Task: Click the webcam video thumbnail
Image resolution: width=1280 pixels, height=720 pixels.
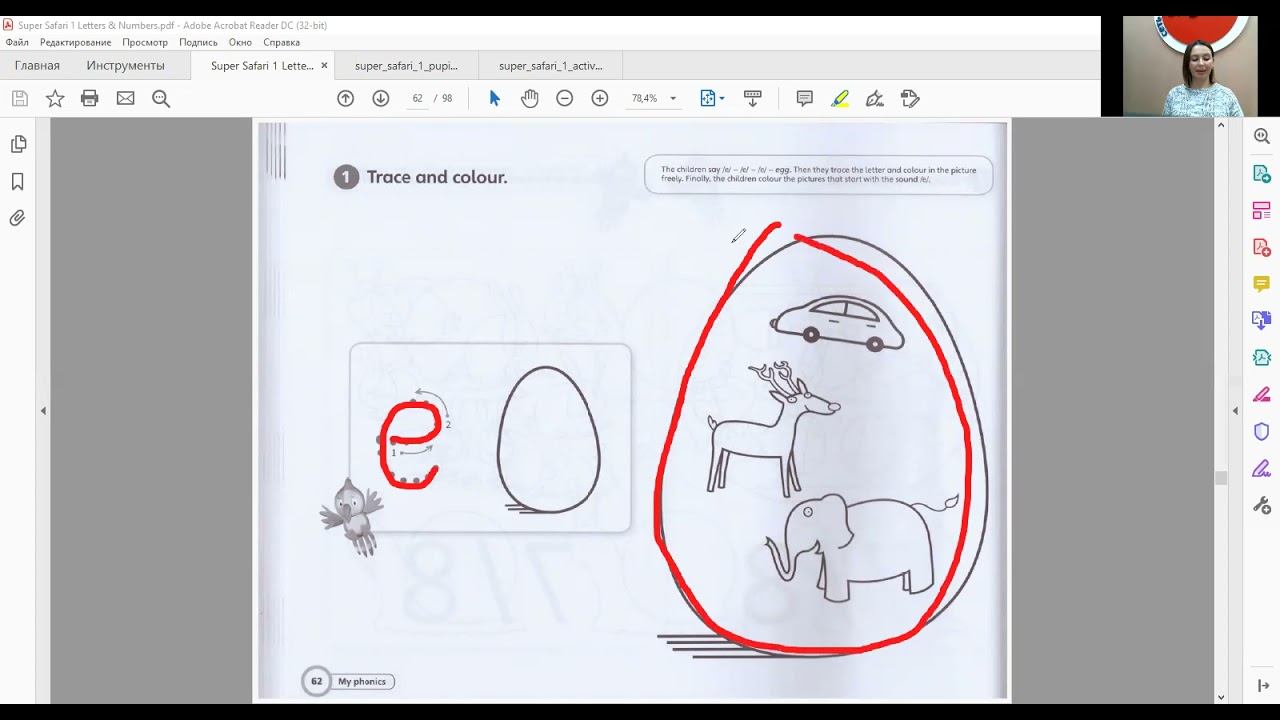Action: point(1190,66)
